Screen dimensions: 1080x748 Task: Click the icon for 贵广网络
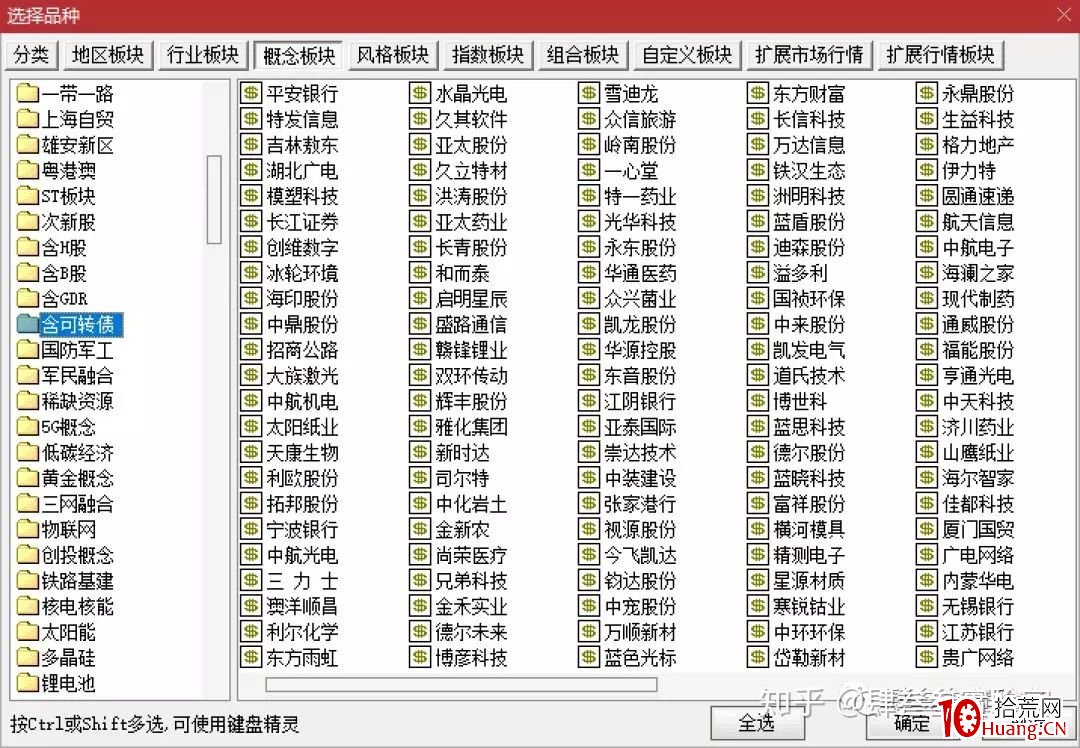coord(926,657)
